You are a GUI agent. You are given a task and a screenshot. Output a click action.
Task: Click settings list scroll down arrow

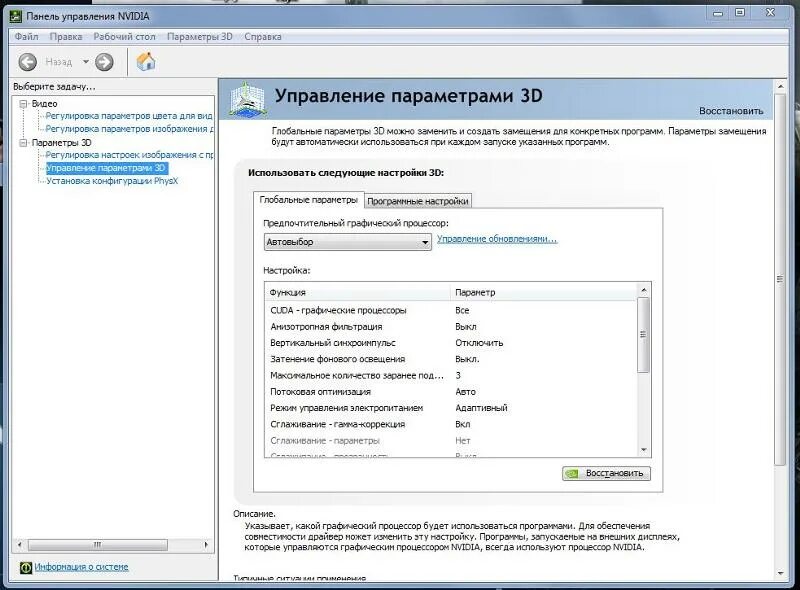pyautogui.click(x=643, y=450)
